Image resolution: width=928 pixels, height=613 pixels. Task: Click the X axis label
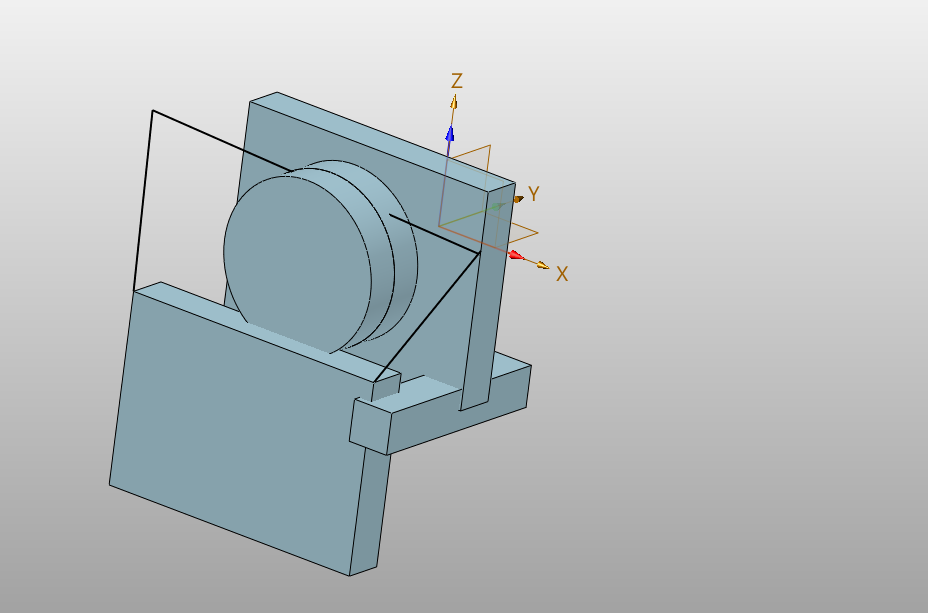[x=562, y=274]
